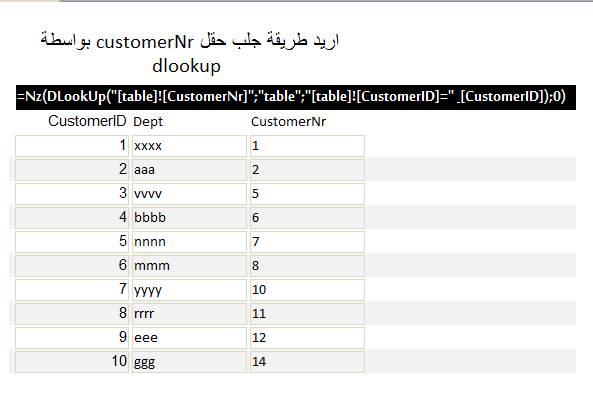
Task: Click CustomerNr field showing 10
Action: [x=307, y=290]
